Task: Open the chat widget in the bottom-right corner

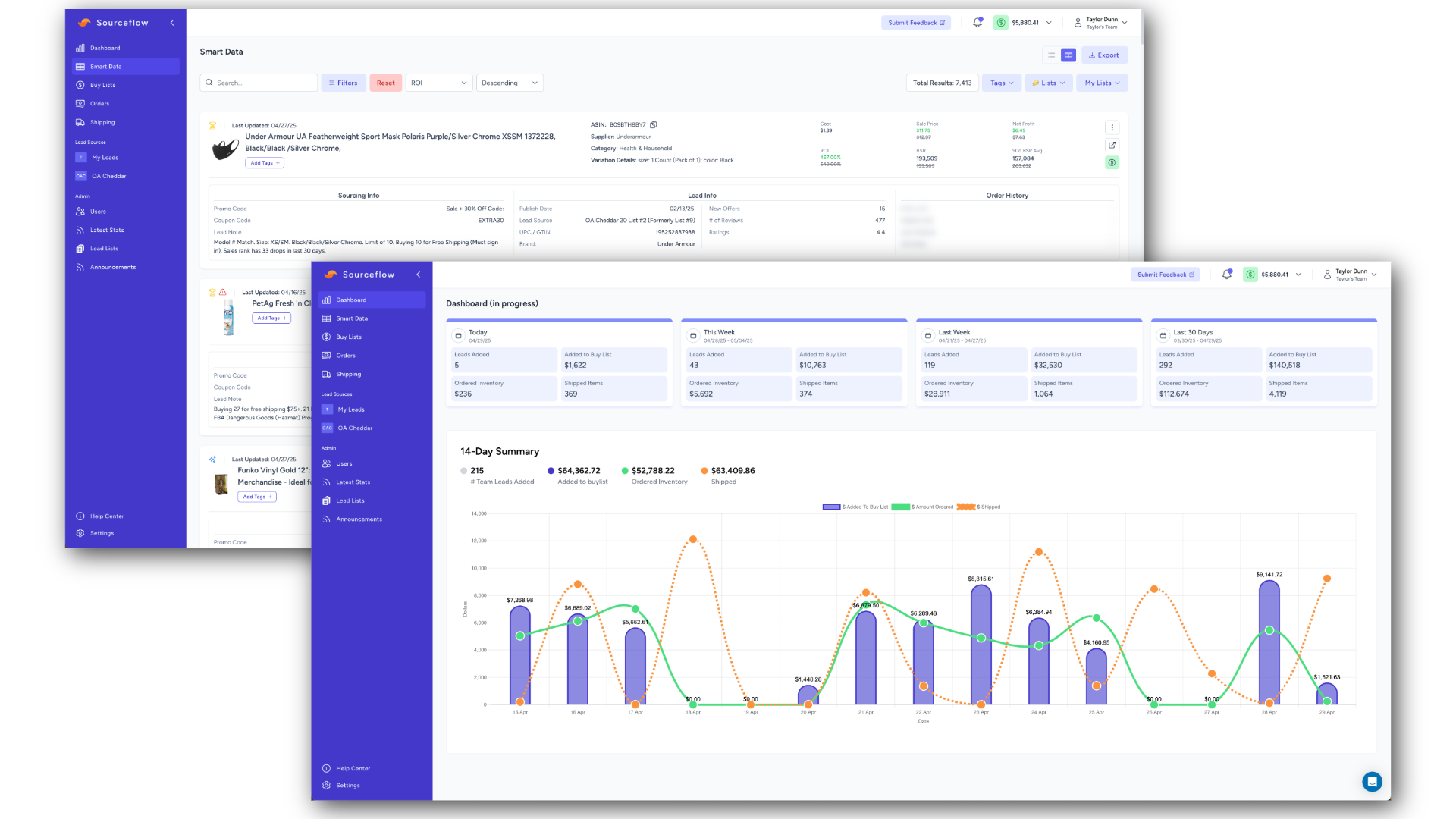Action: 1371,781
